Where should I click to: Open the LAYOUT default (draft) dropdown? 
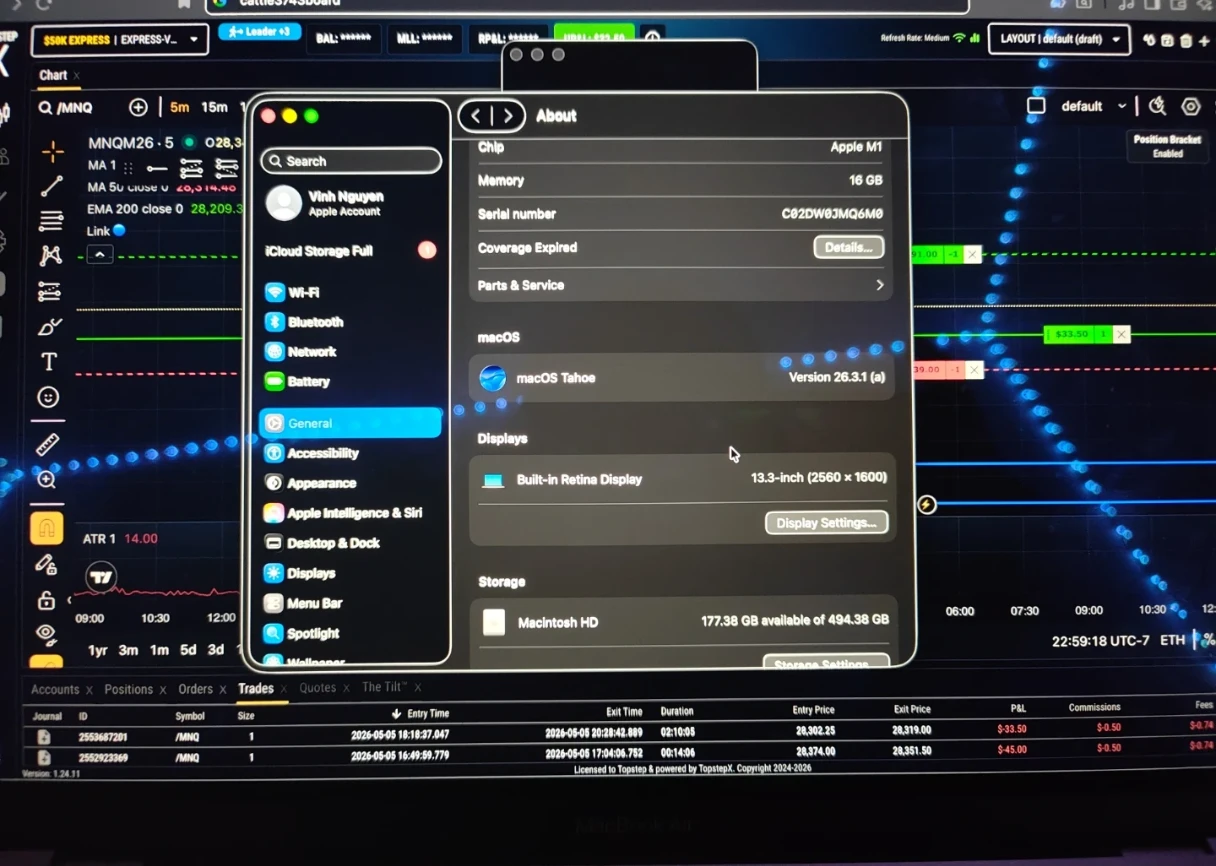1059,39
